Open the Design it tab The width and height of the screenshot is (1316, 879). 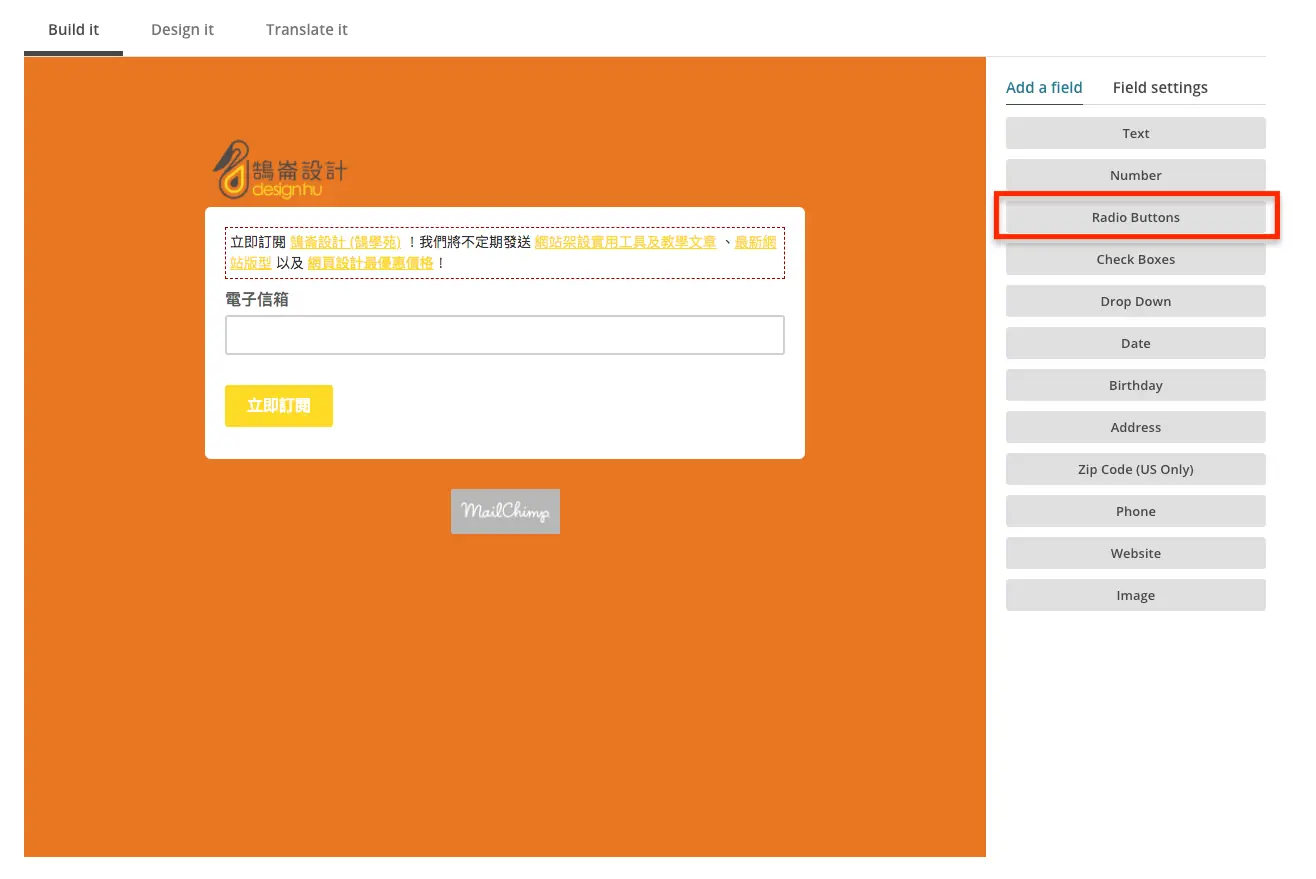(x=182, y=29)
